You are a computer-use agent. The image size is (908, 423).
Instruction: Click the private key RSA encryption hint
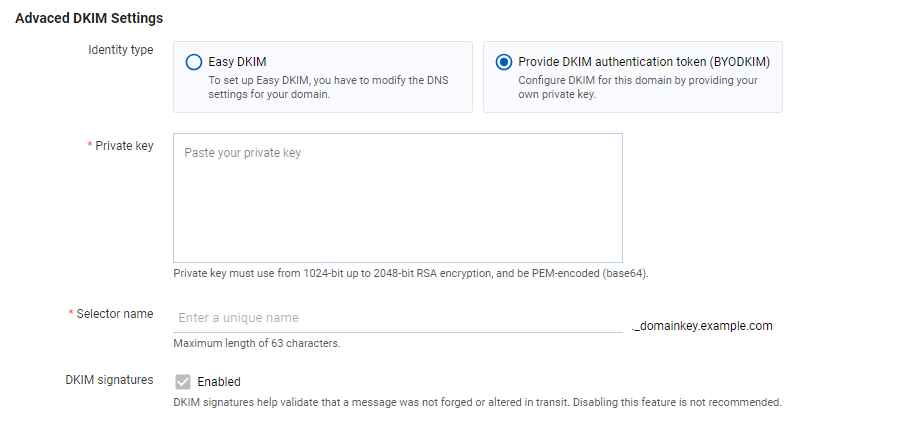[411, 274]
